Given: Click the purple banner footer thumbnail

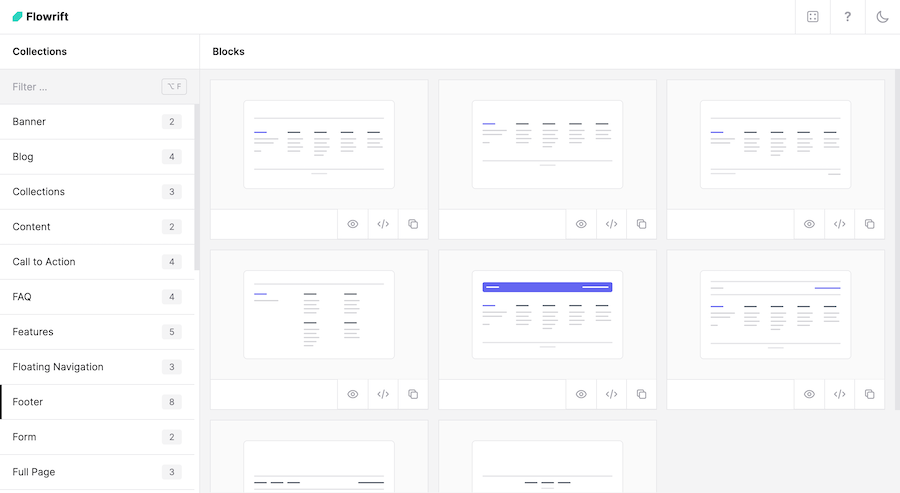Looking at the screenshot, I should pyautogui.click(x=547, y=314).
